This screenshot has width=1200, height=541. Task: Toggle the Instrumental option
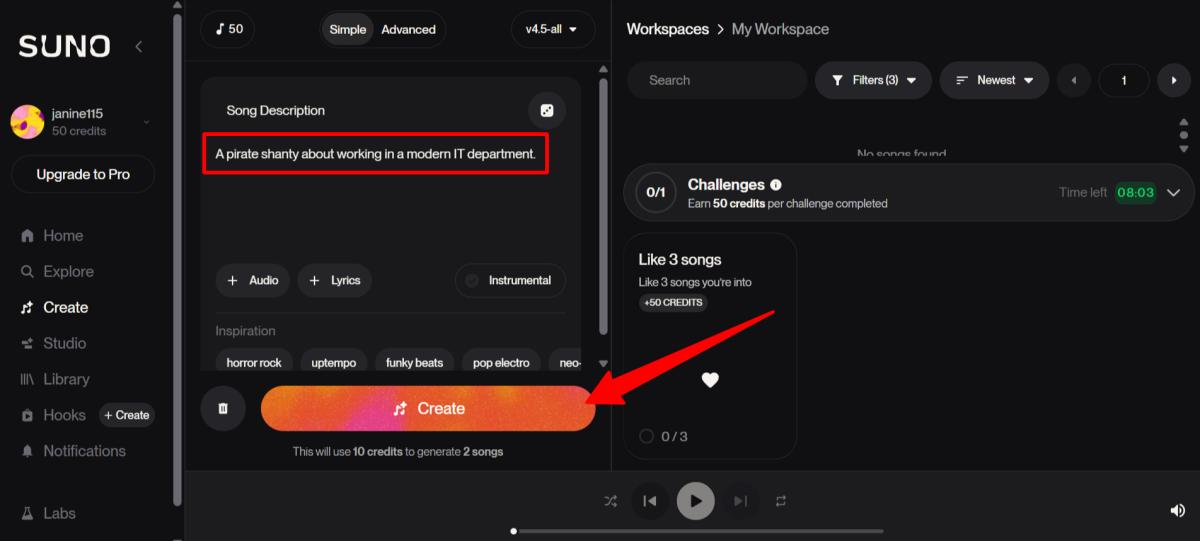pyautogui.click(x=510, y=281)
